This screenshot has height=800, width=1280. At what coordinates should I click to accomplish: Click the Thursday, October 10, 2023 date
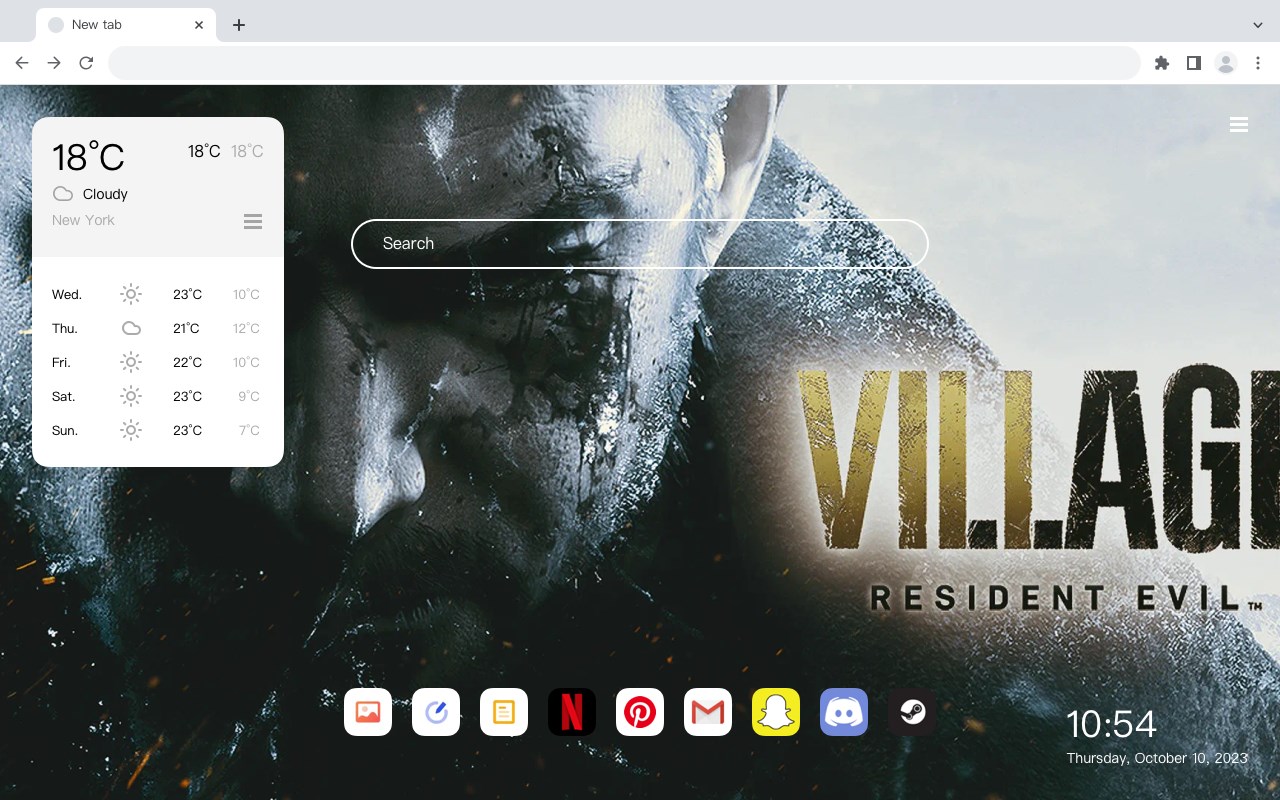(1157, 758)
